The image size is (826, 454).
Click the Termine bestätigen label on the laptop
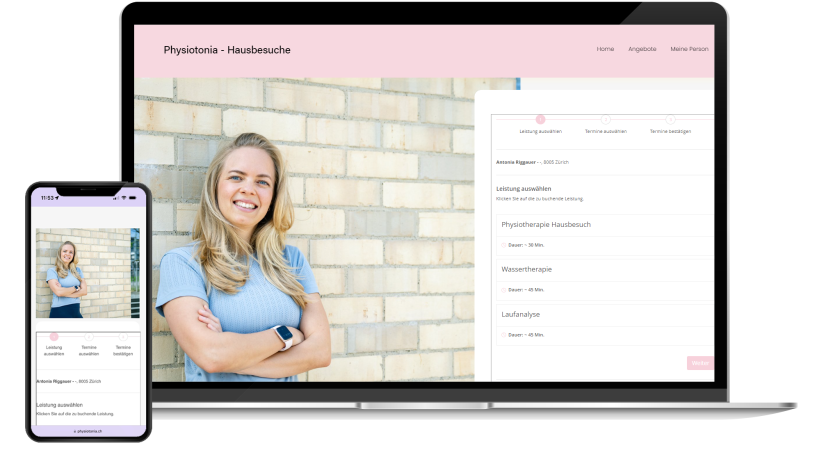click(x=670, y=131)
